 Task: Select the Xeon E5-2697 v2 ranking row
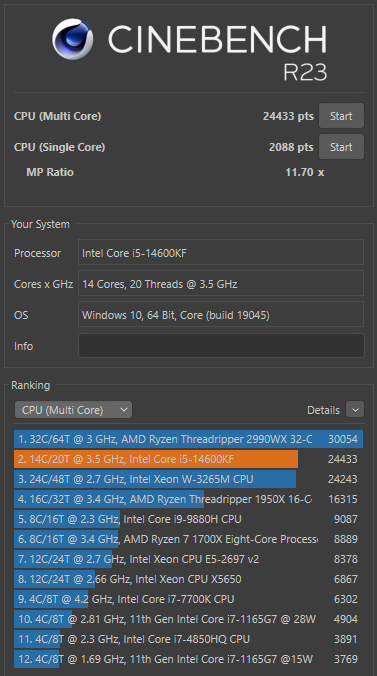(x=188, y=559)
